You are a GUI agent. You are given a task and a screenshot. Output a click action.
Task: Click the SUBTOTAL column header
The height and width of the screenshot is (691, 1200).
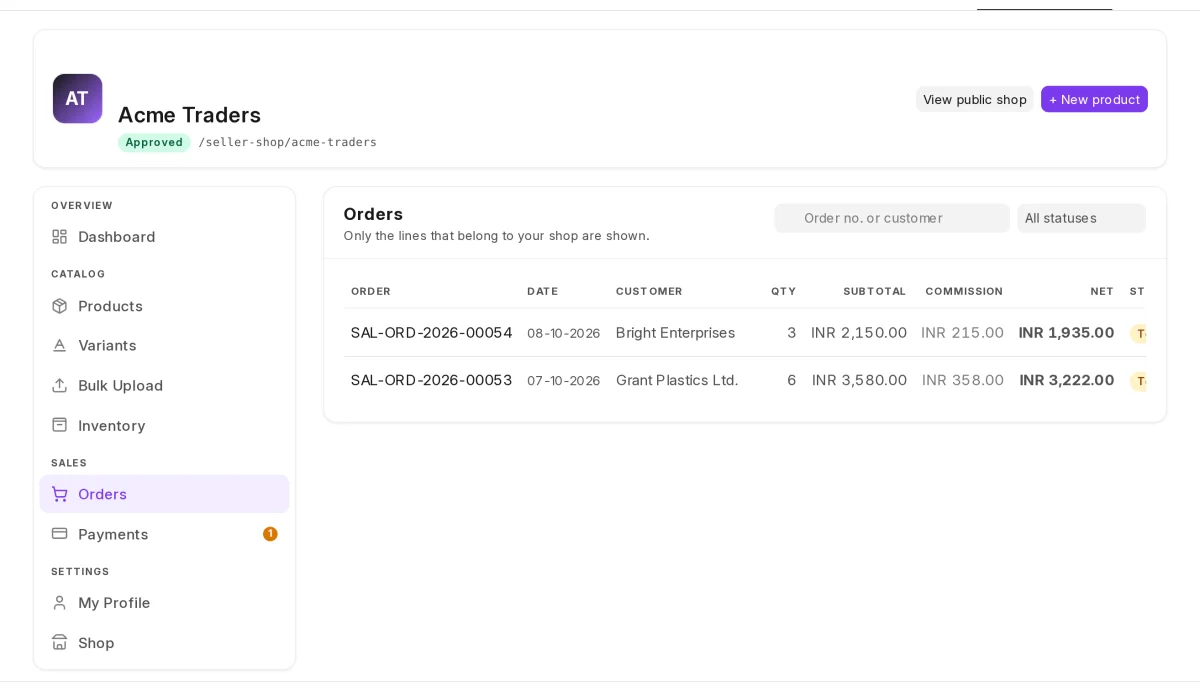point(874,291)
